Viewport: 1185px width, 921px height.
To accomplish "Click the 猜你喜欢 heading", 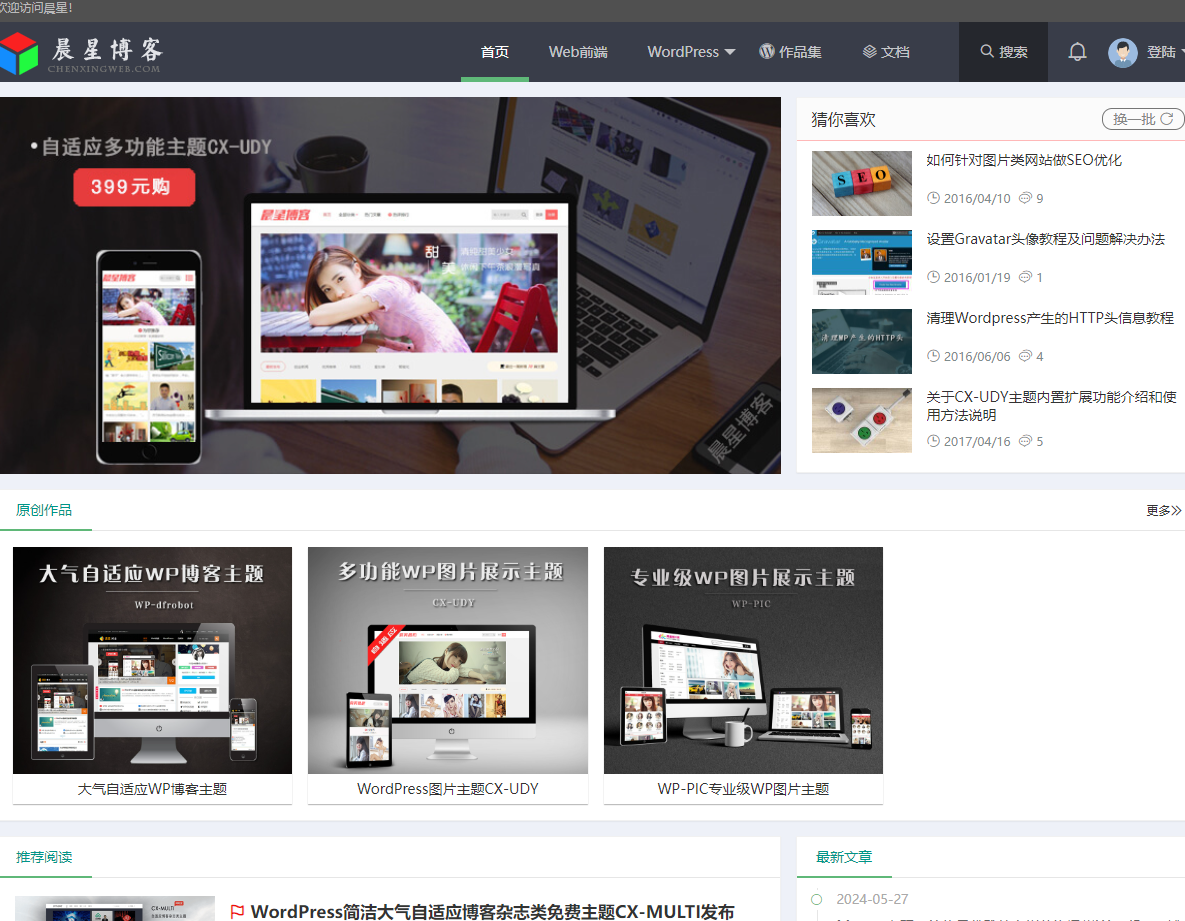I will tap(843, 119).
